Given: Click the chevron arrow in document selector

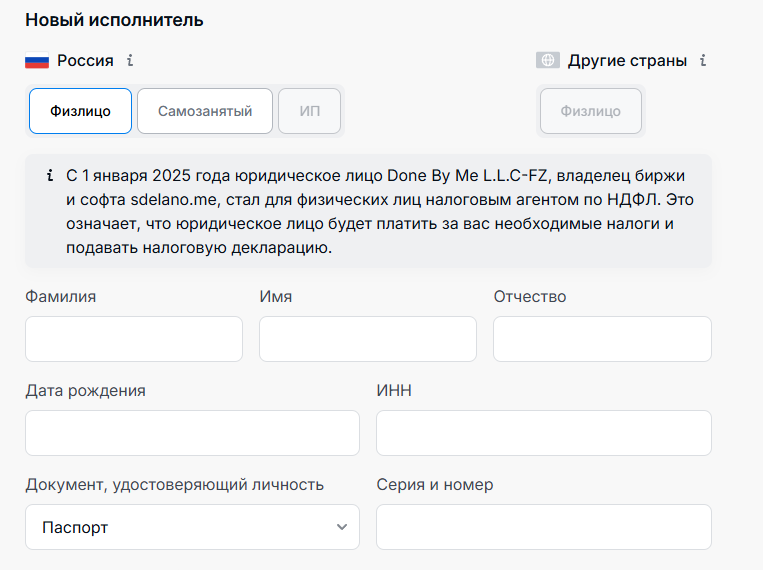Looking at the screenshot, I should click(x=342, y=527).
